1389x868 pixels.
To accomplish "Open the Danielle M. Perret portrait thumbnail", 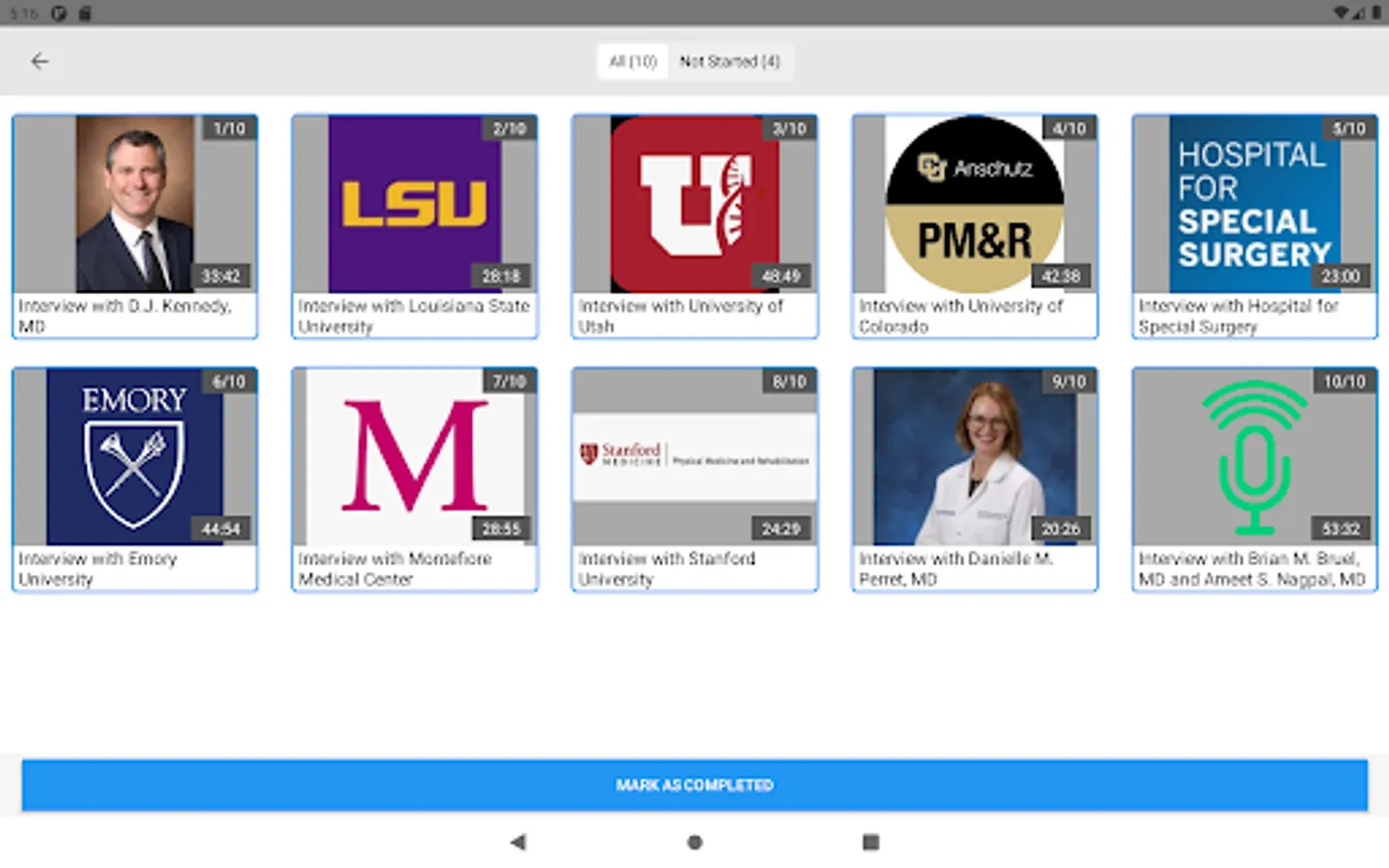I will point(974,457).
